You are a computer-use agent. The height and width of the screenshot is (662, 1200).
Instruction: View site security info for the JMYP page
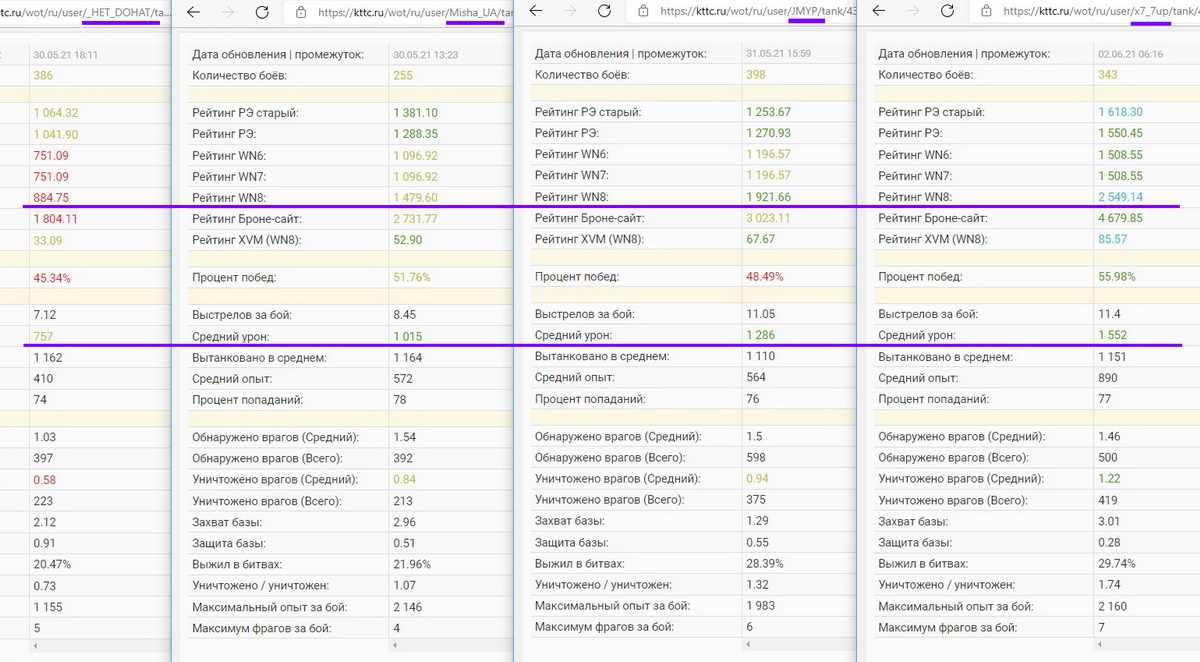[x=643, y=13]
